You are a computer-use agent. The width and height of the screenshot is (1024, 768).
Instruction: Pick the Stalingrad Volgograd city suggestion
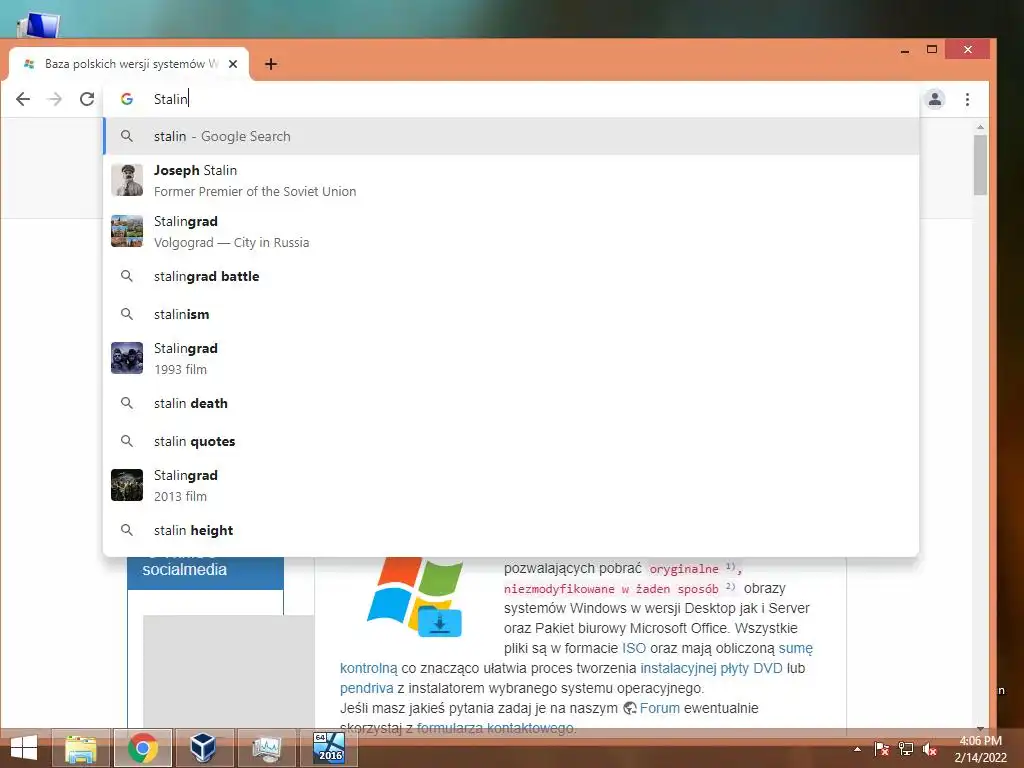pos(511,231)
